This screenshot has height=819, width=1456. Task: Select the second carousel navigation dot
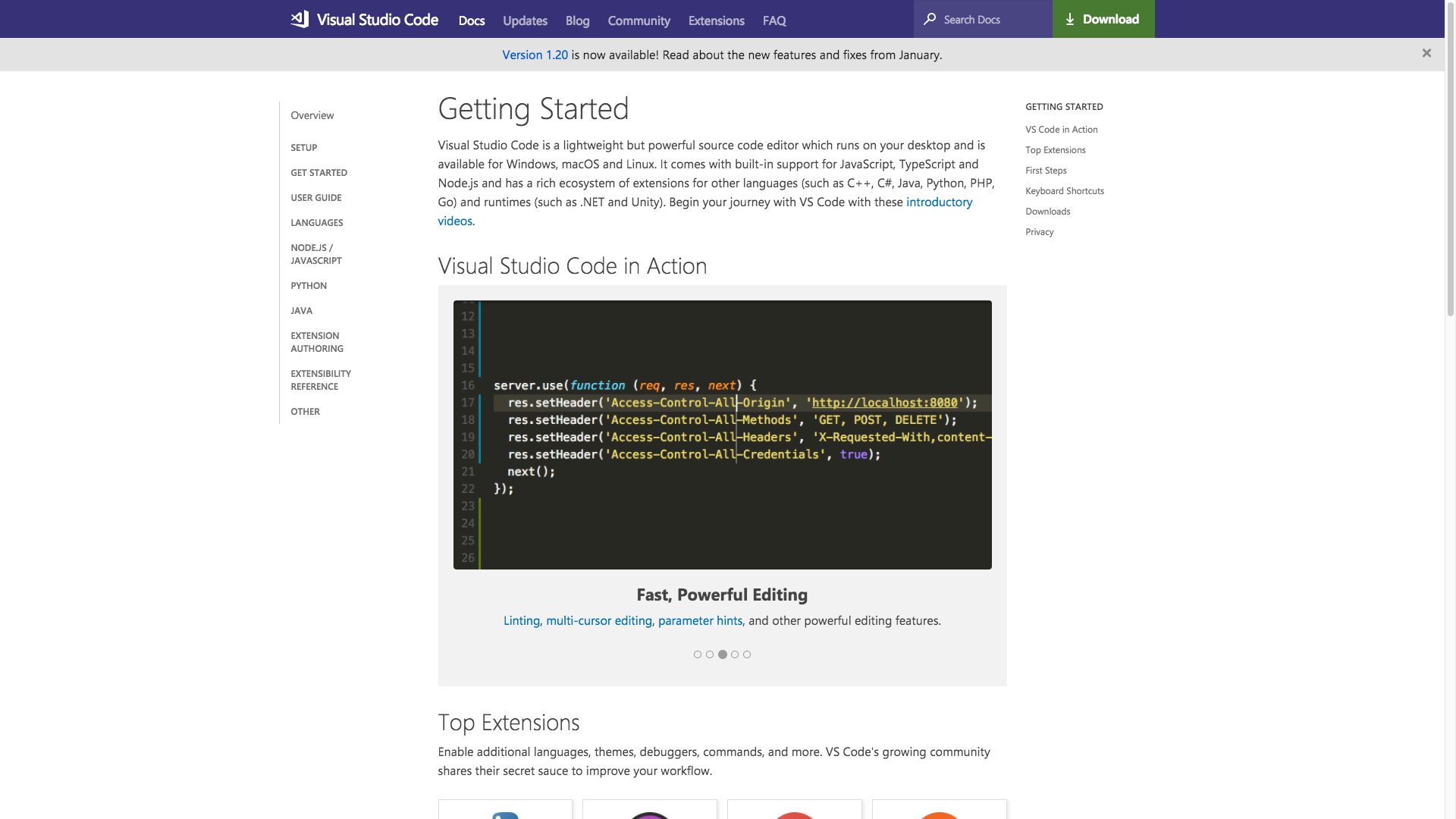point(710,654)
